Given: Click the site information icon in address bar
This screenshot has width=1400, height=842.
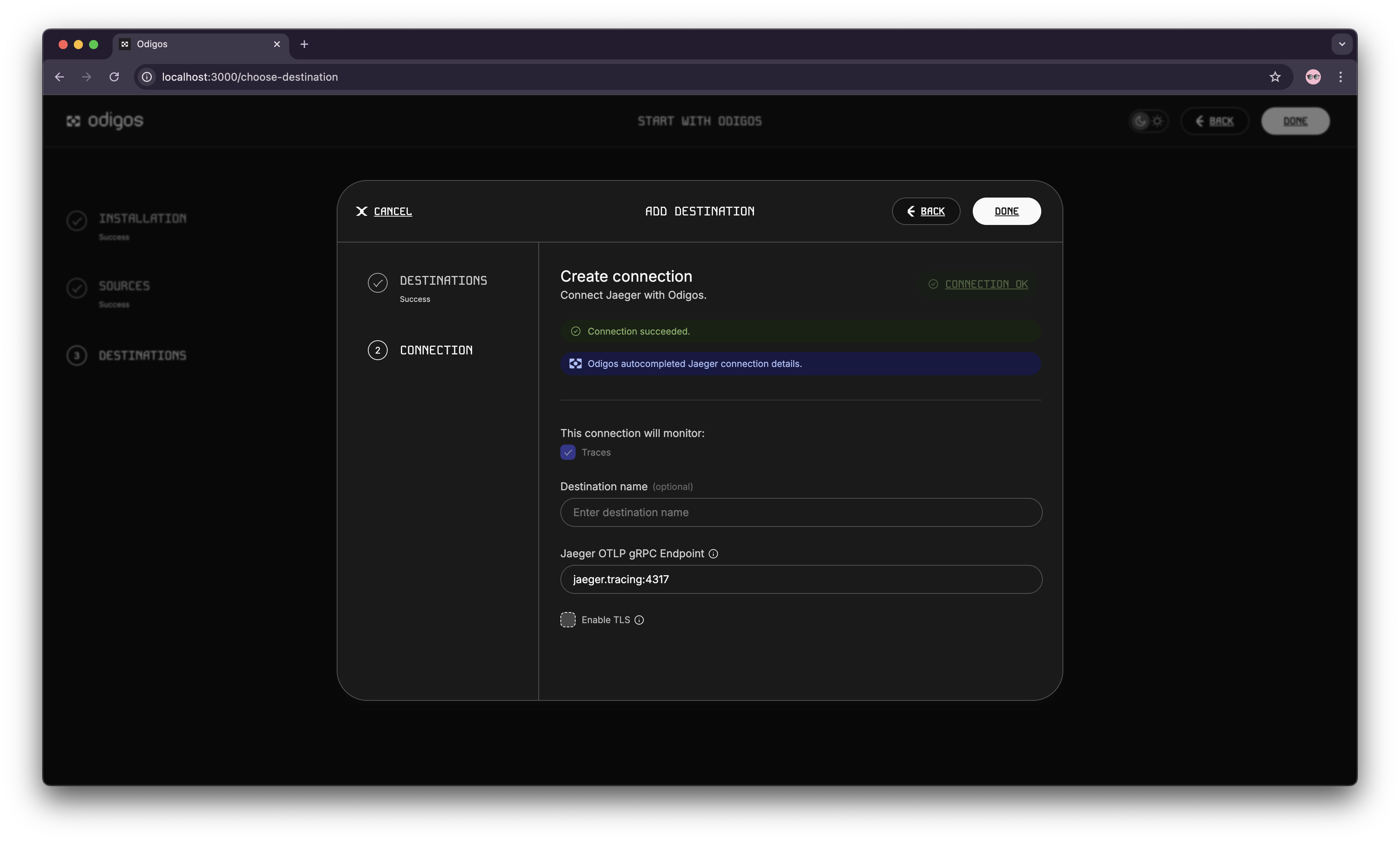Looking at the screenshot, I should (147, 77).
